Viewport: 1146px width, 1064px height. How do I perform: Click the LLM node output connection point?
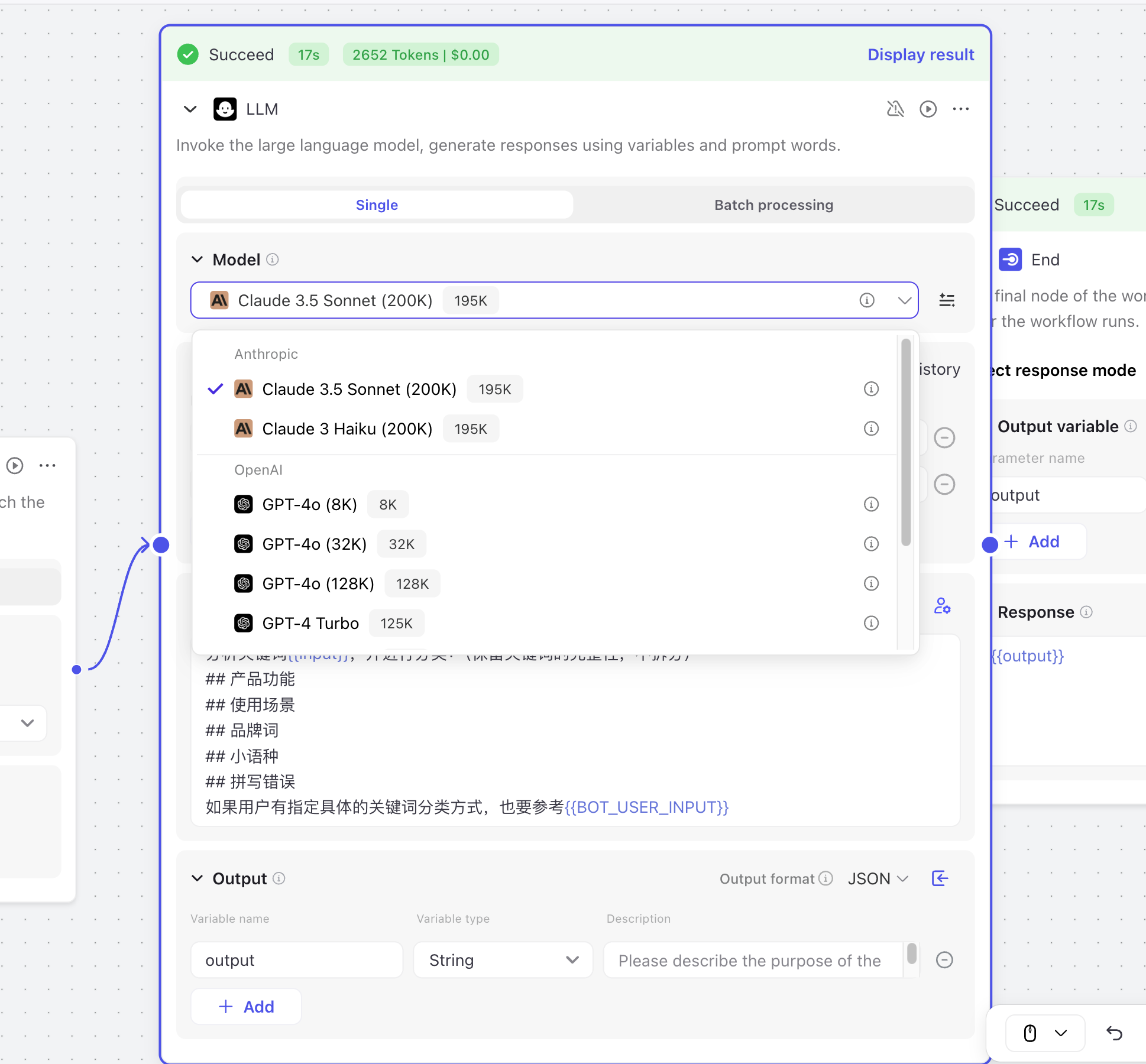tap(990, 544)
